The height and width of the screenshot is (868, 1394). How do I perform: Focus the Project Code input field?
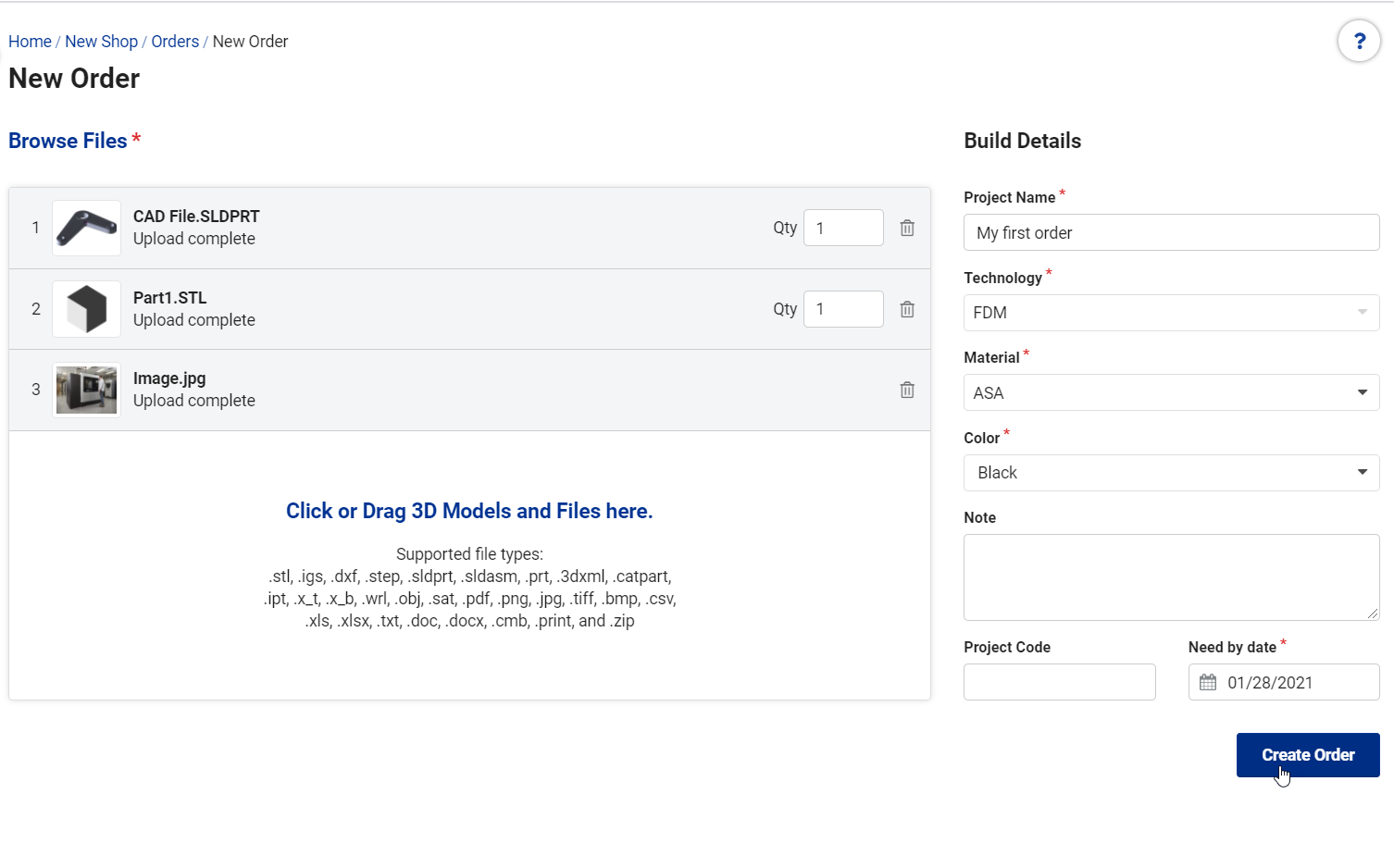(1059, 682)
